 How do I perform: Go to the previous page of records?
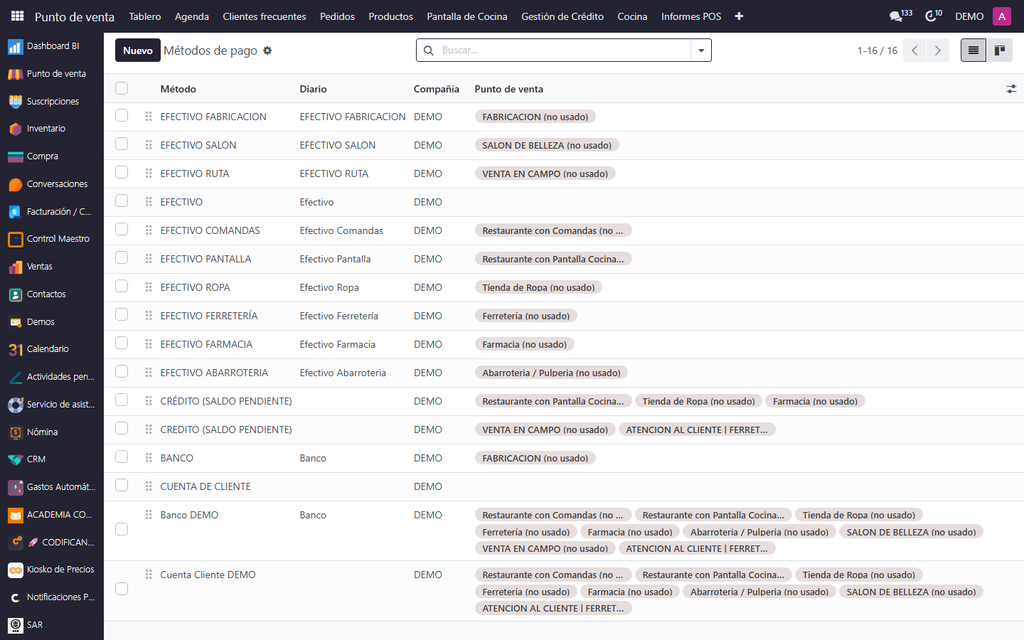click(x=915, y=50)
